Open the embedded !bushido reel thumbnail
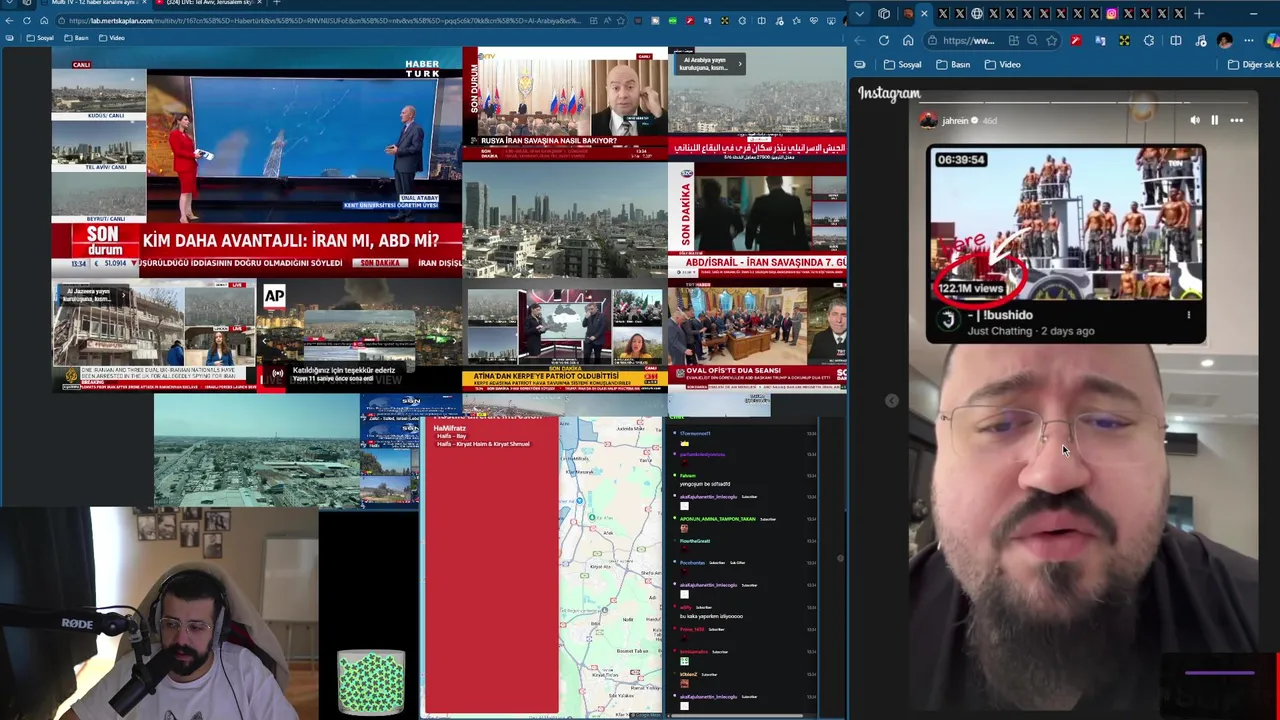The width and height of the screenshot is (1280, 720). click(1065, 222)
